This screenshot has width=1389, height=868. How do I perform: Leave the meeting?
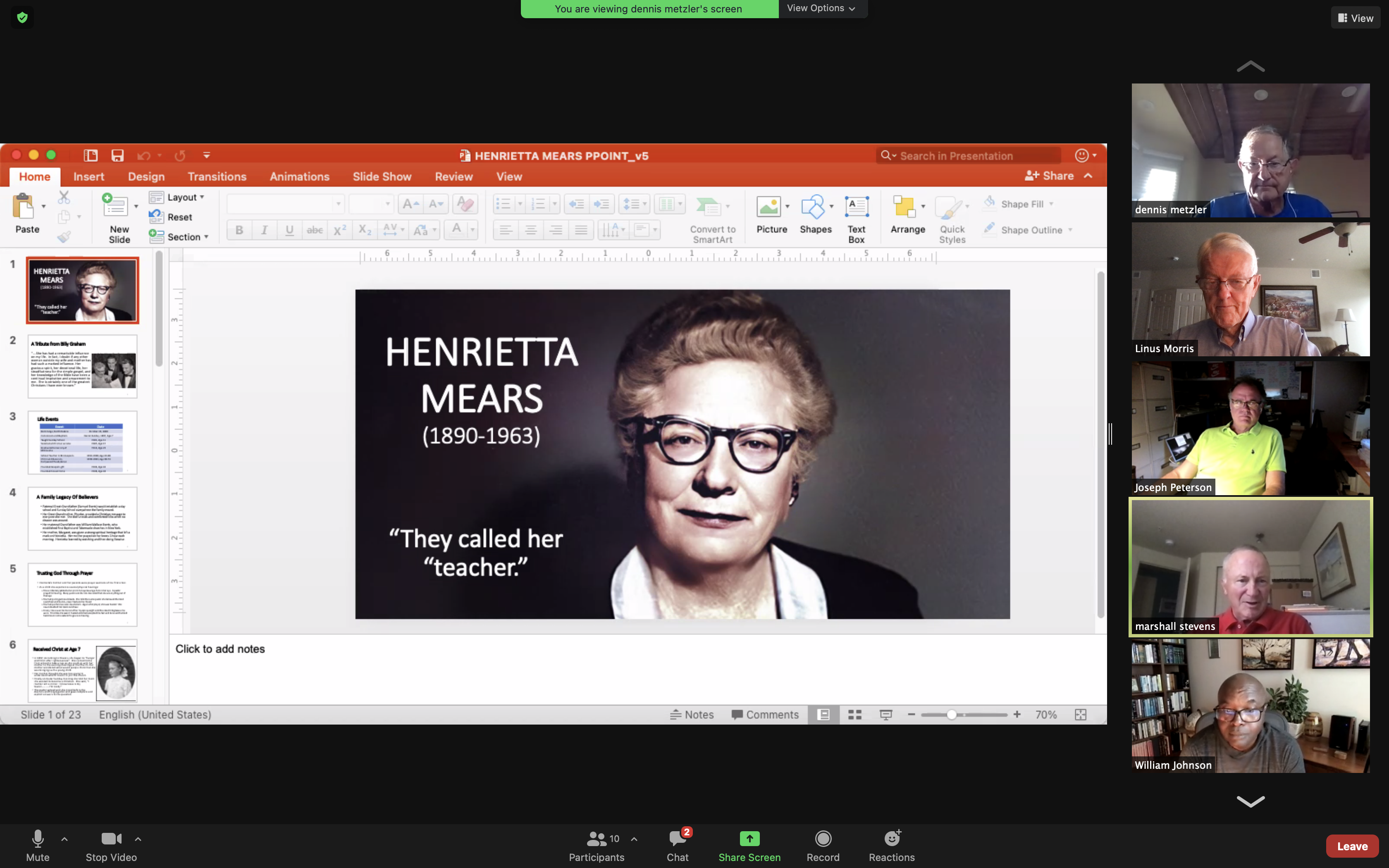tap(1352, 846)
